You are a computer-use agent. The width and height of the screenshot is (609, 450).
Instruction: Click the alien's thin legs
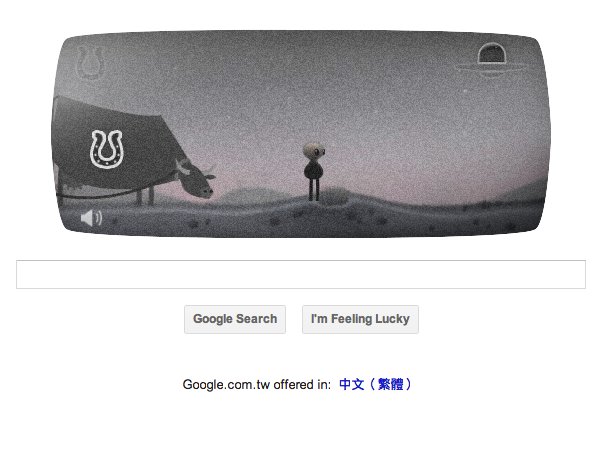coord(314,189)
